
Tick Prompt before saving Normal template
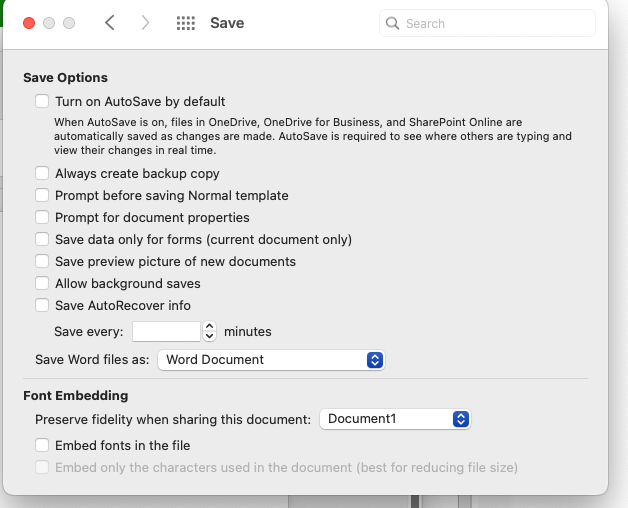point(42,196)
